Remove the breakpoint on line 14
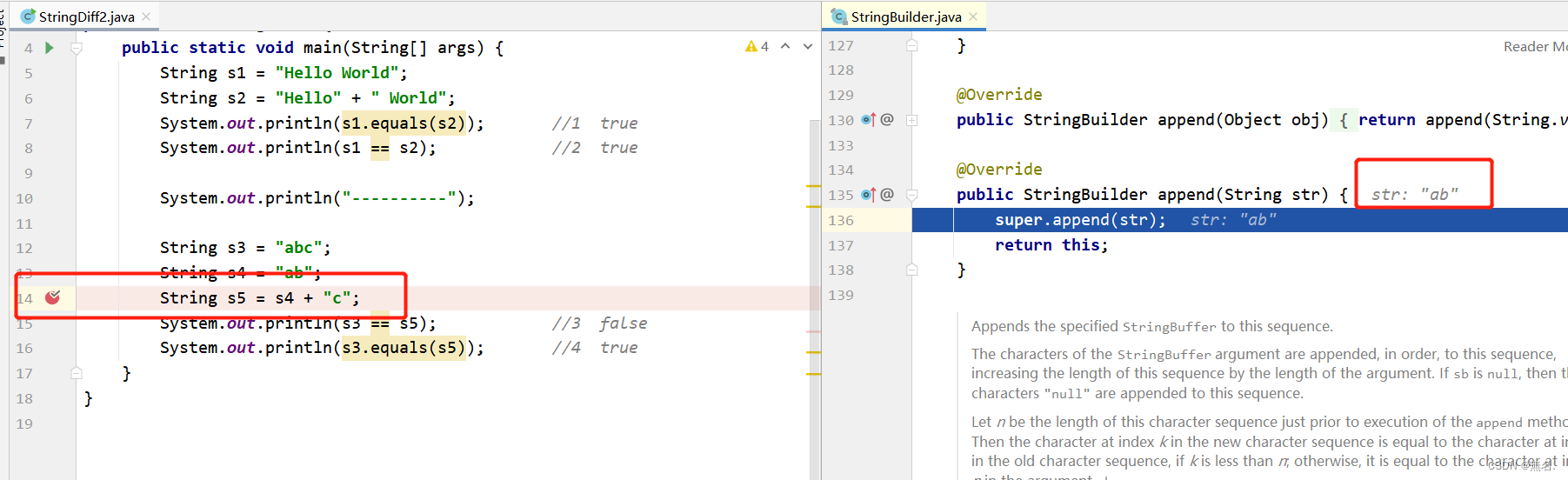The image size is (1568, 480). point(53,297)
